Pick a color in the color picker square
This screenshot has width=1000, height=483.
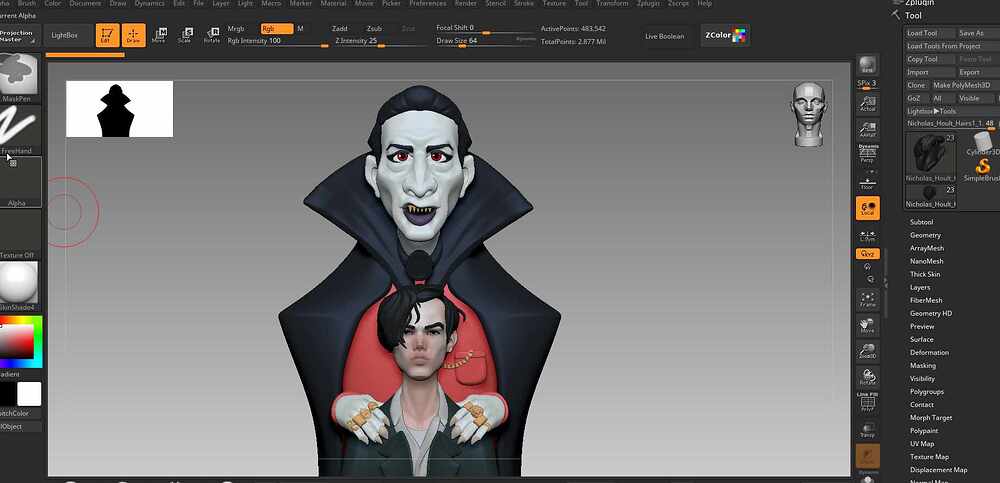point(19,341)
